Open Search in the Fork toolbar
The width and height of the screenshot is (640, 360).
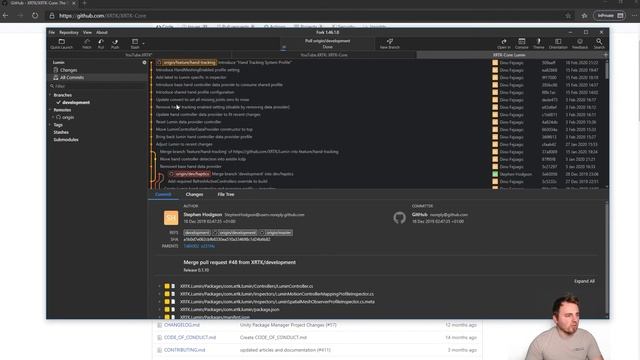599,44
